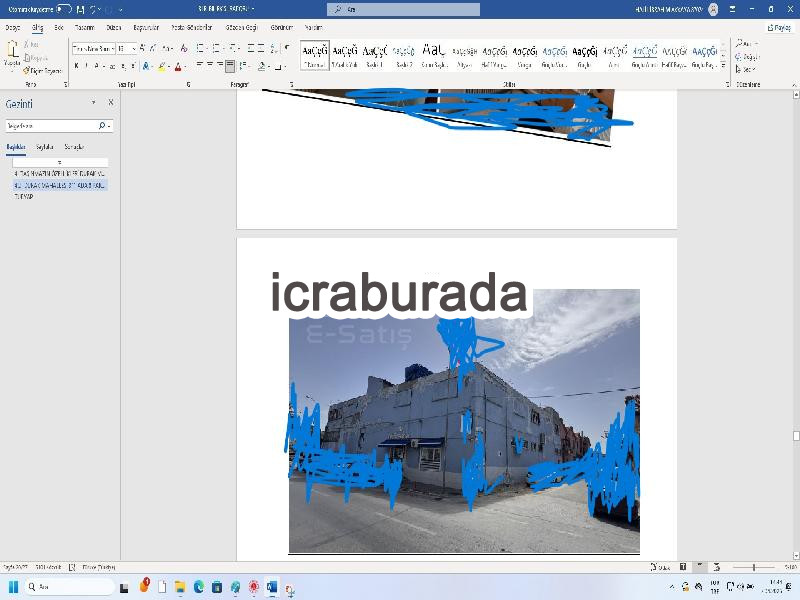Click the Sort (A-Z) icon

coord(274,48)
